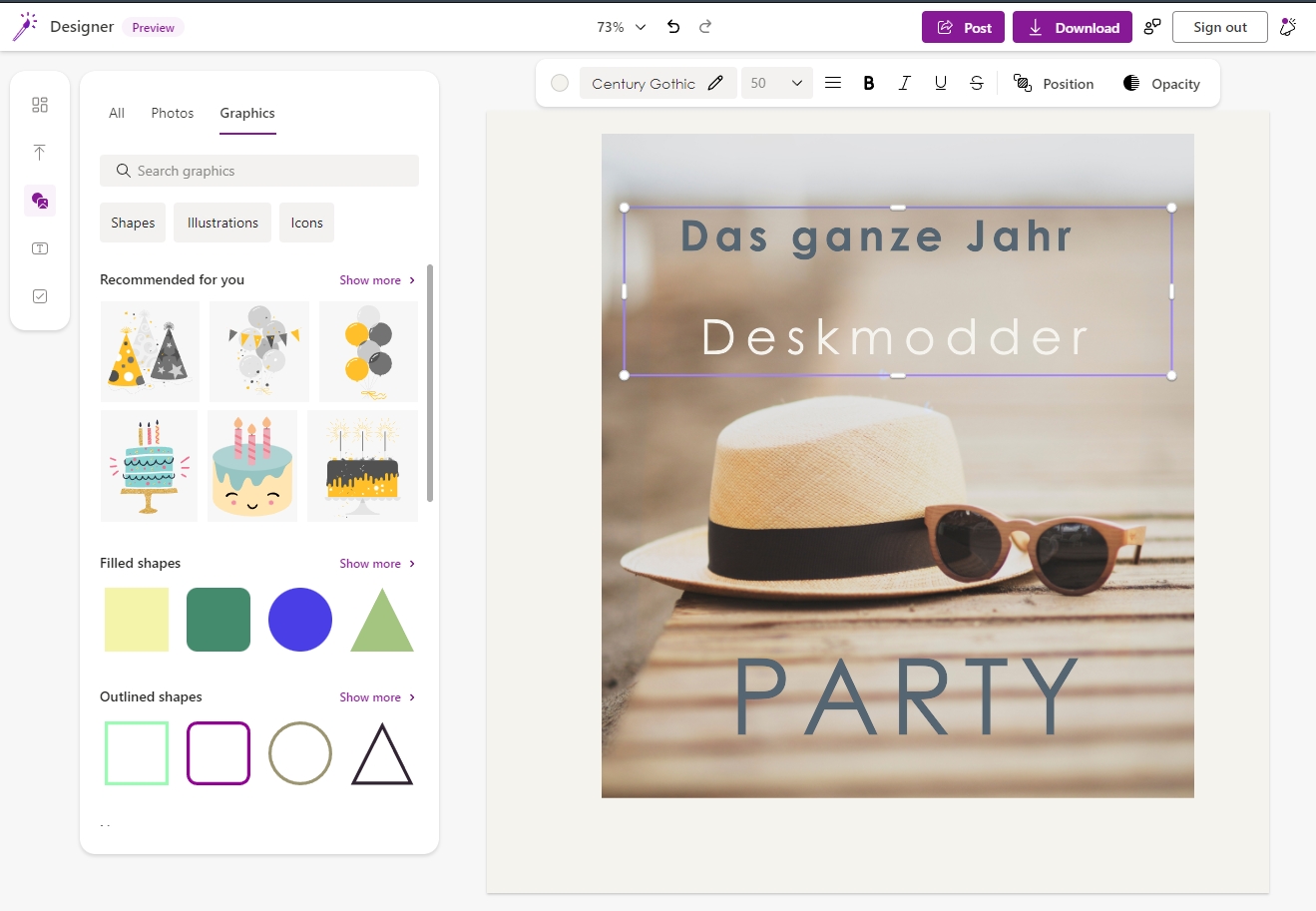Switch to the Photos tab
1316x911 pixels.
(x=173, y=113)
